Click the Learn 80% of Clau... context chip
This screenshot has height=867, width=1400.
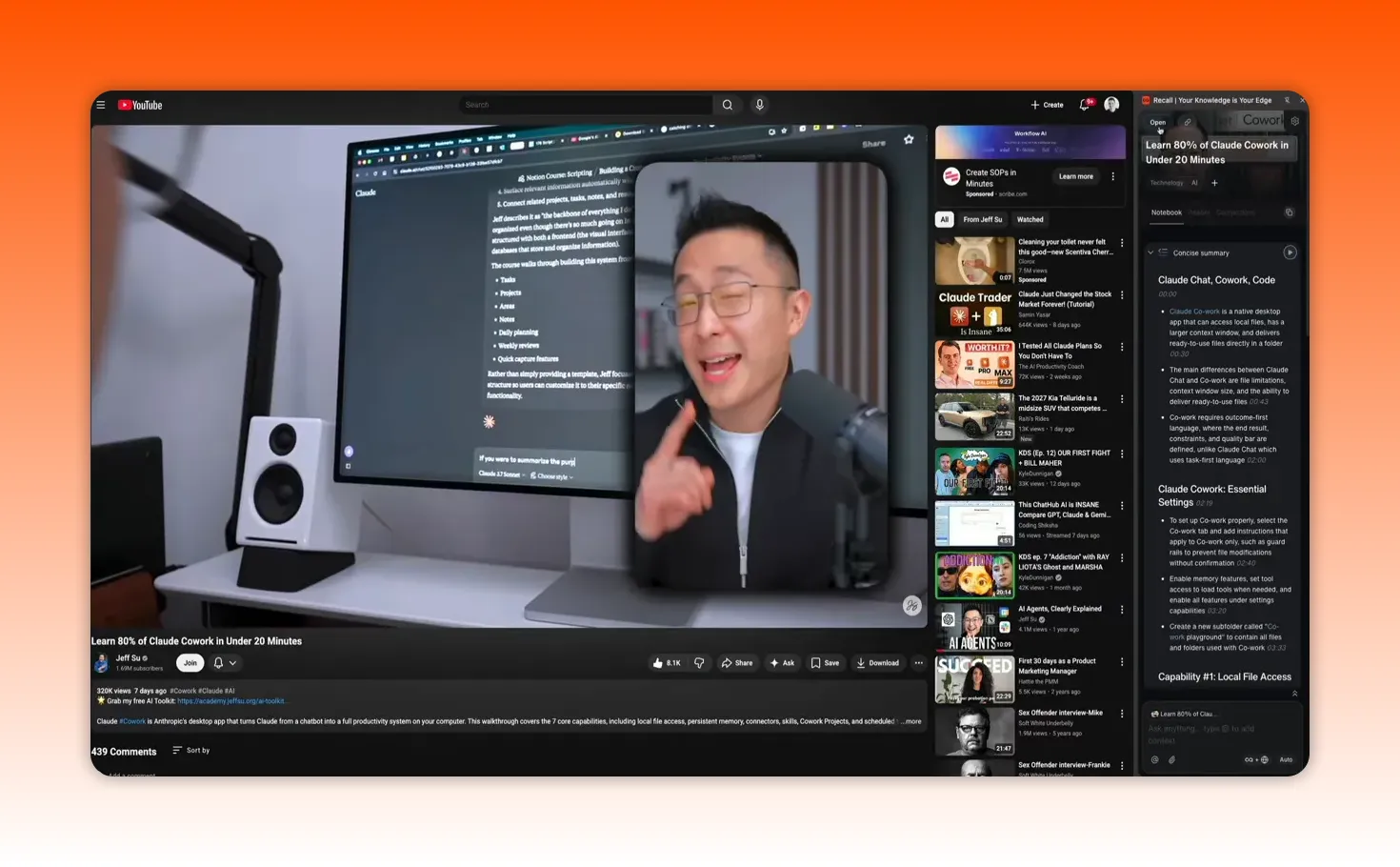click(1184, 714)
